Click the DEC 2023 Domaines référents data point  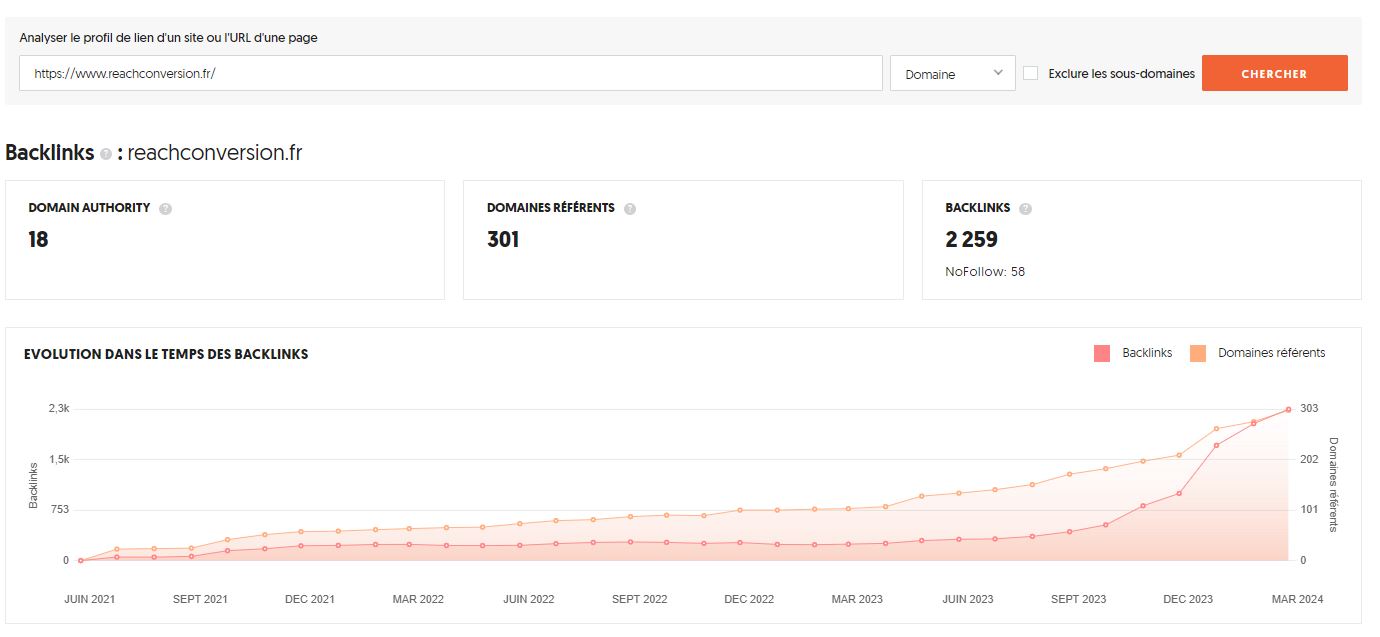tap(1180, 455)
